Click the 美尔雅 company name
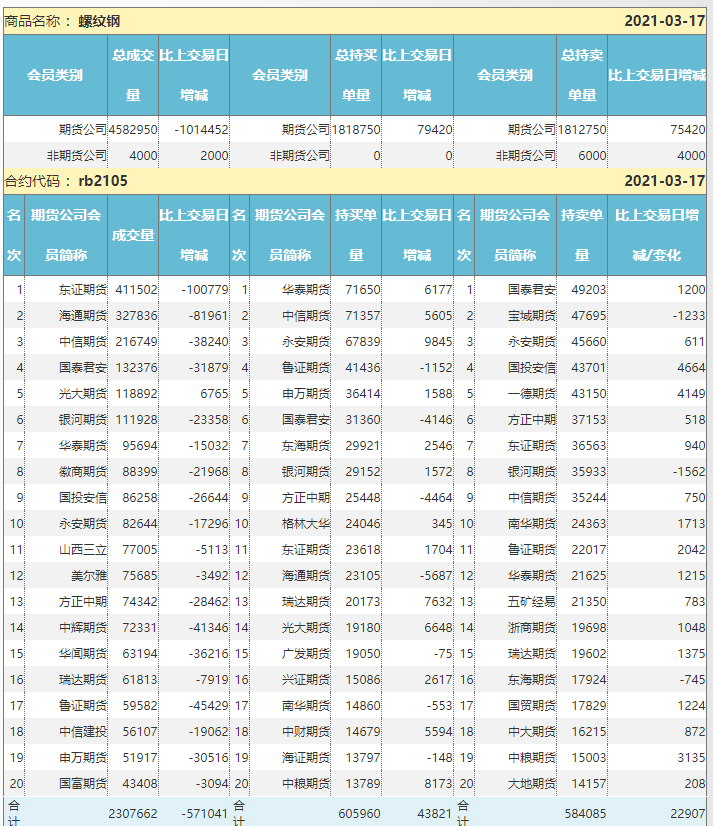The image size is (713, 826). click(88, 575)
